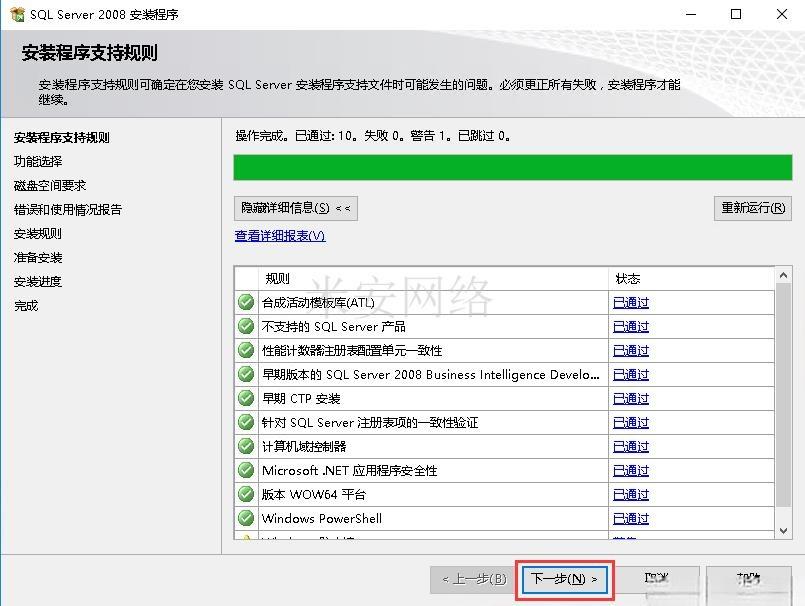Click rules list scrollbar down arrow
The height and width of the screenshot is (606, 805).
tap(783, 531)
